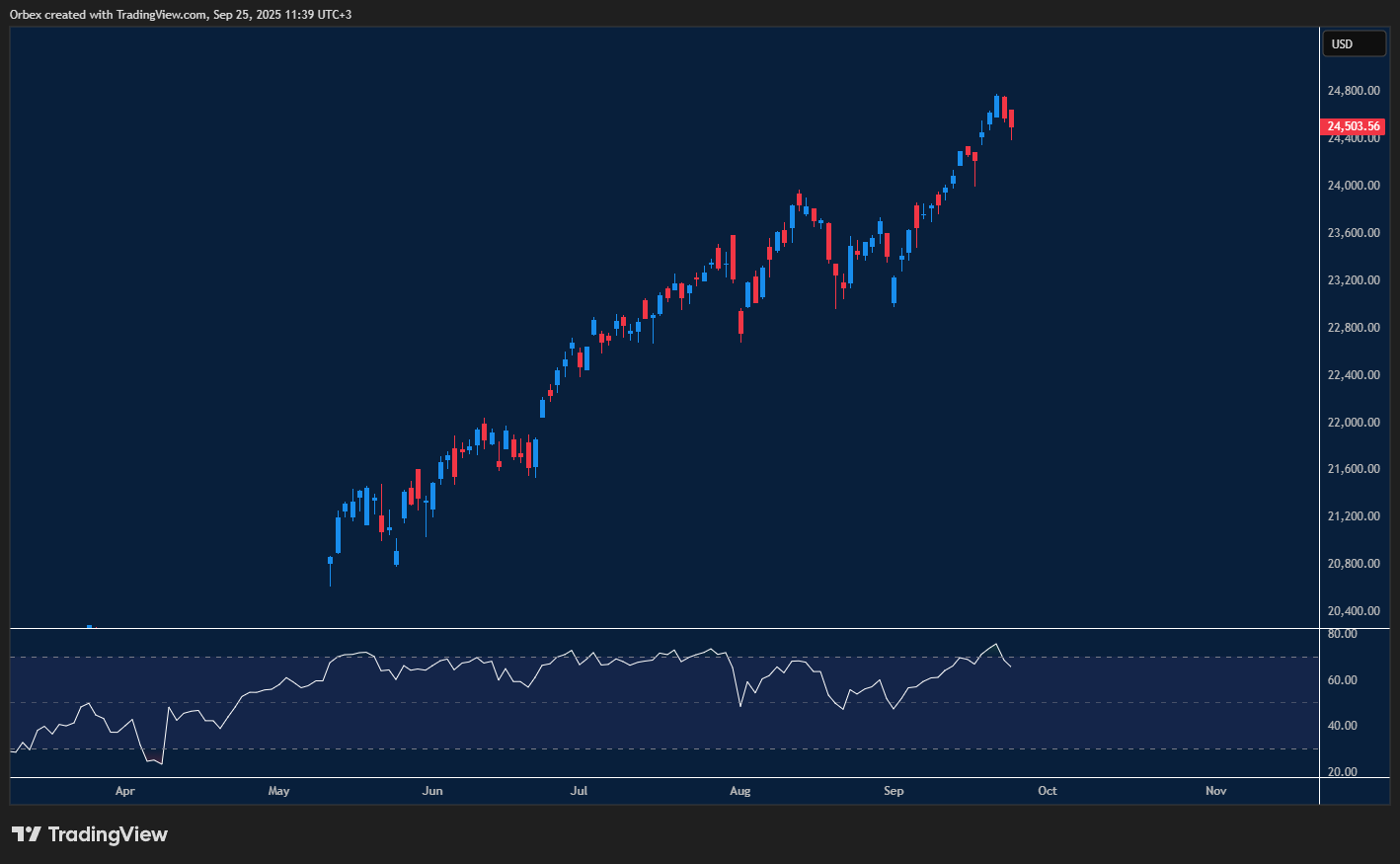
Task: Select the Jul label on the time axis
Action: [578, 791]
